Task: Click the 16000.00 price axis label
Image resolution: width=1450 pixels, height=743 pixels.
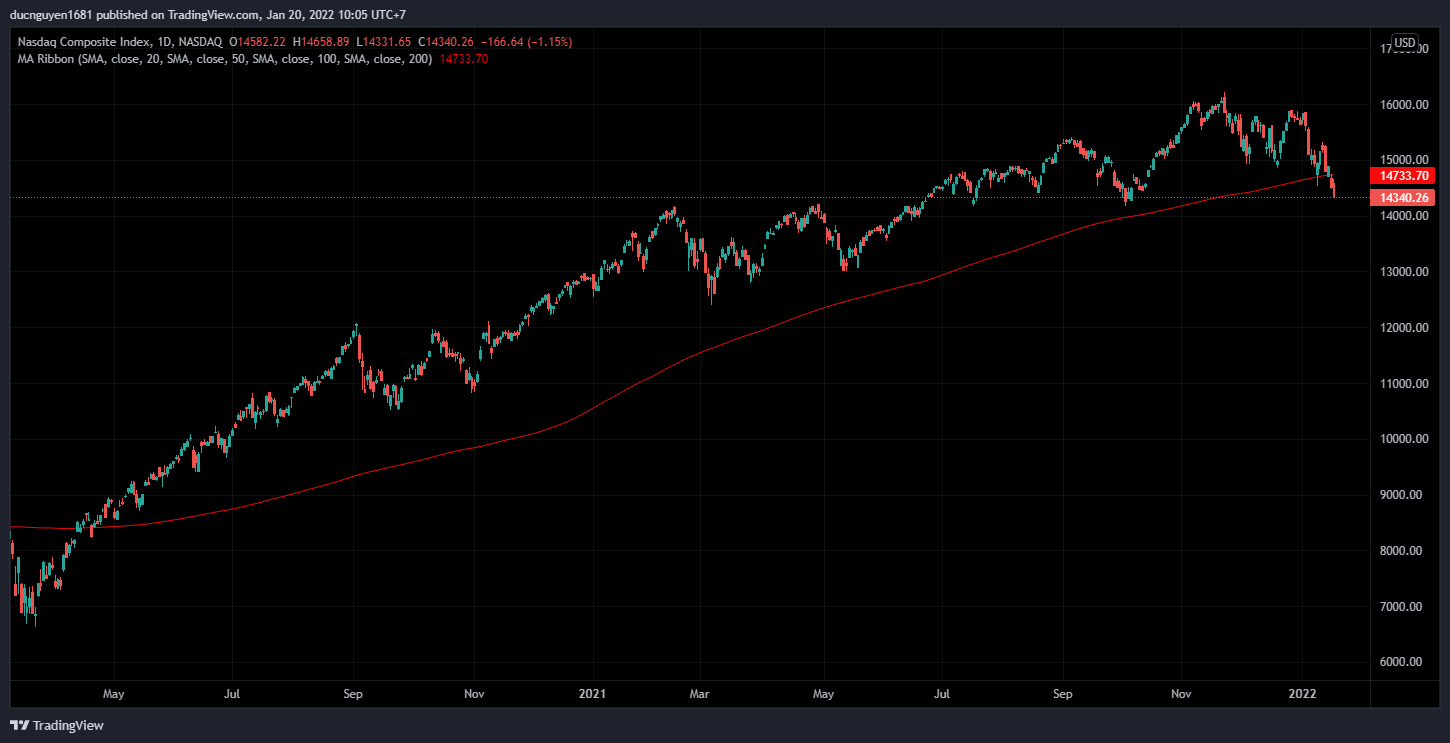Action: click(x=1402, y=104)
